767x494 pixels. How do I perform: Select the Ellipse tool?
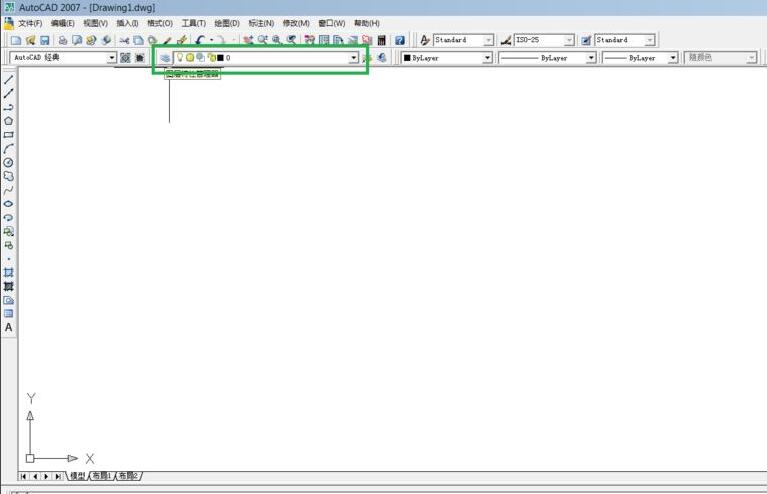coord(8,203)
